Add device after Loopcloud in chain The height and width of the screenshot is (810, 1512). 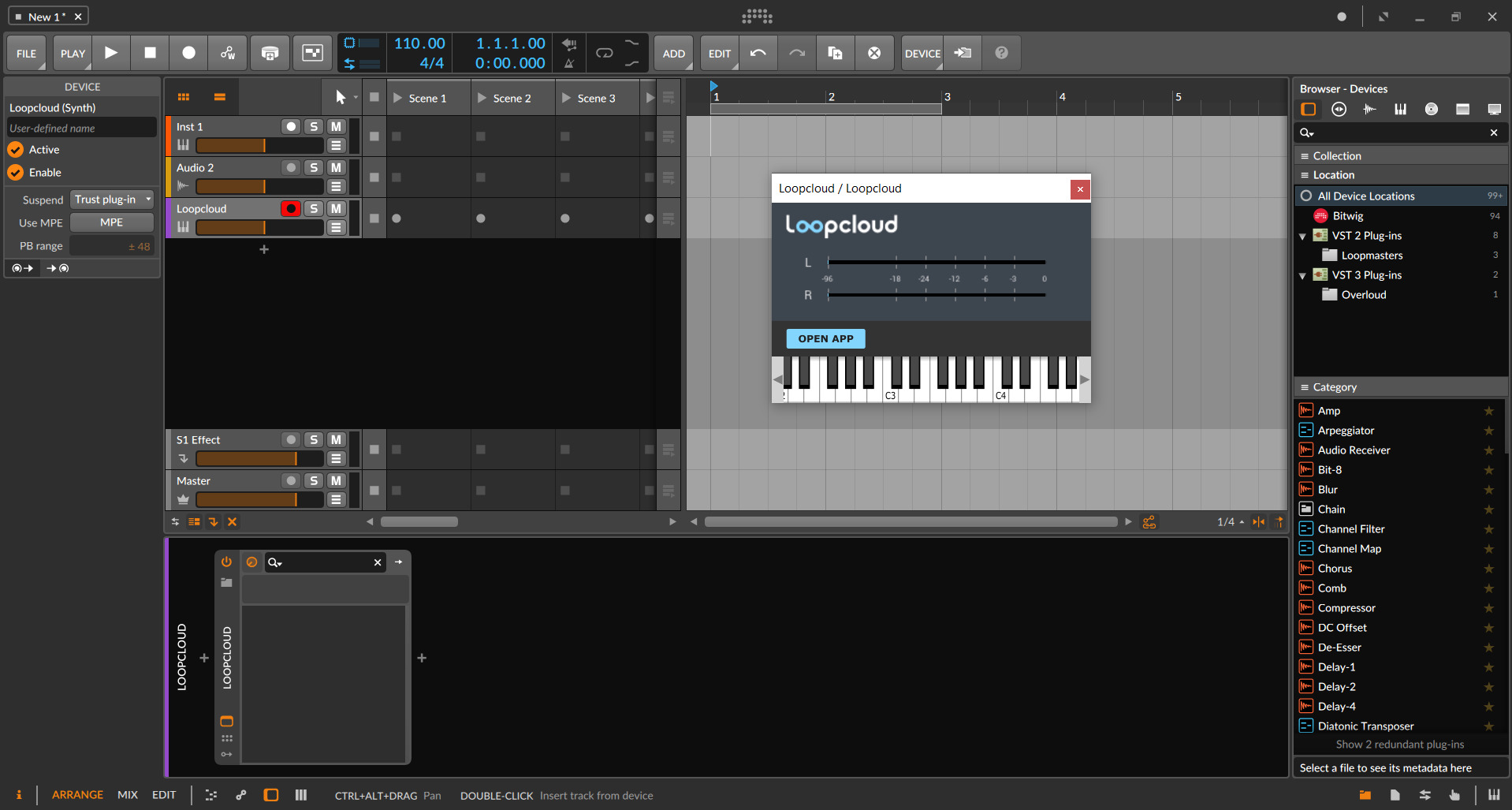(x=422, y=658)
